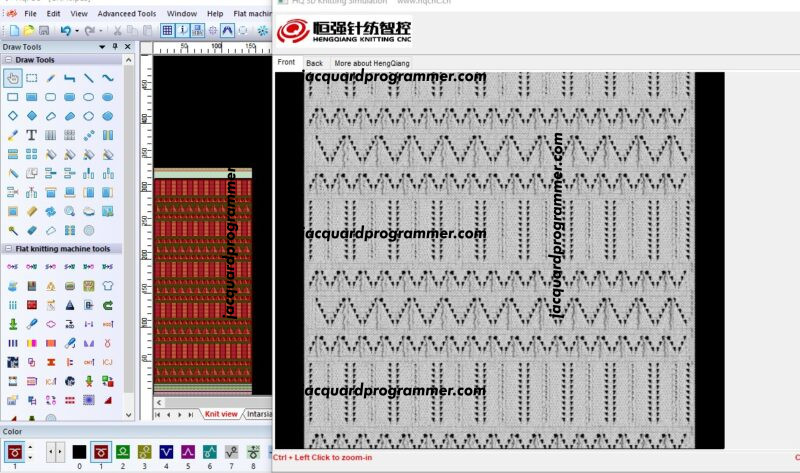Select the Text T tool
The width and height of the screenshot is (800, 473).
click(32, 135)
